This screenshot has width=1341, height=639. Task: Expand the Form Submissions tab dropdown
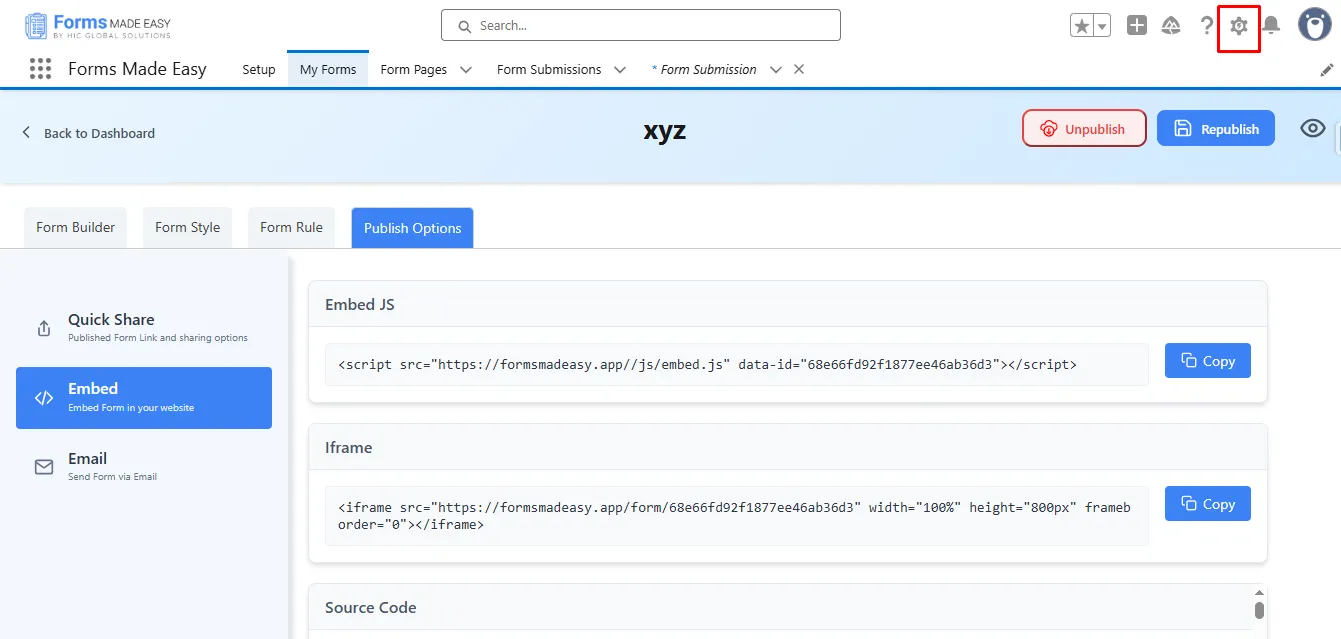click(x=620, y=70)
